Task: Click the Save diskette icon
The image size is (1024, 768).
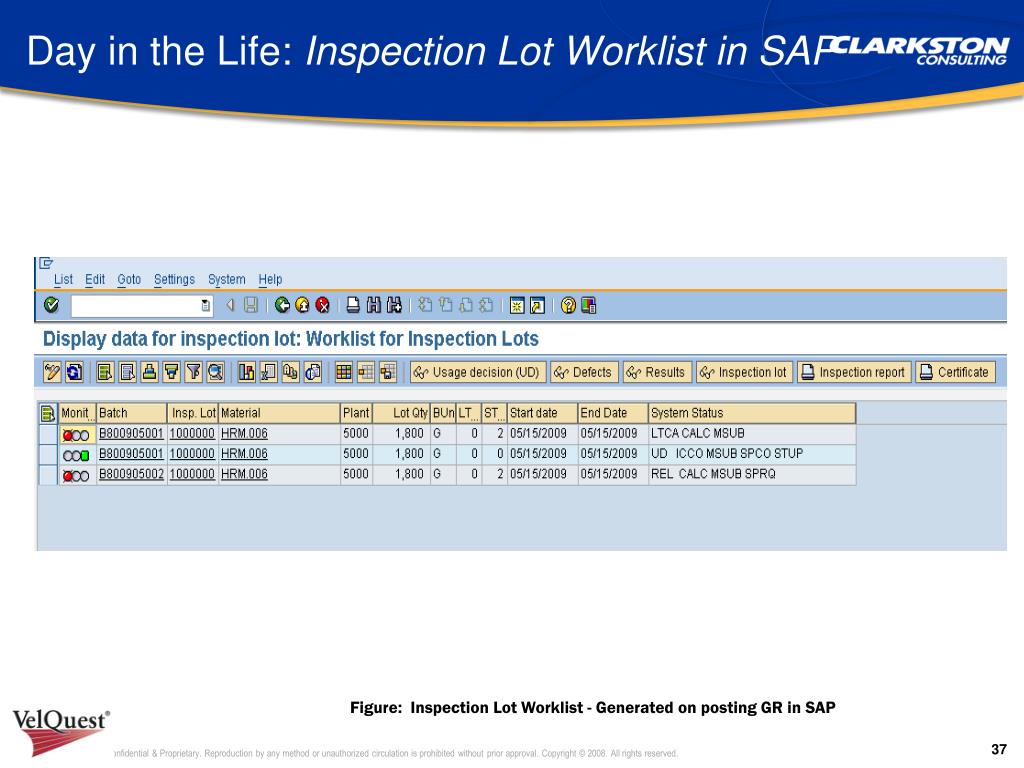Action: coord(251,305)
